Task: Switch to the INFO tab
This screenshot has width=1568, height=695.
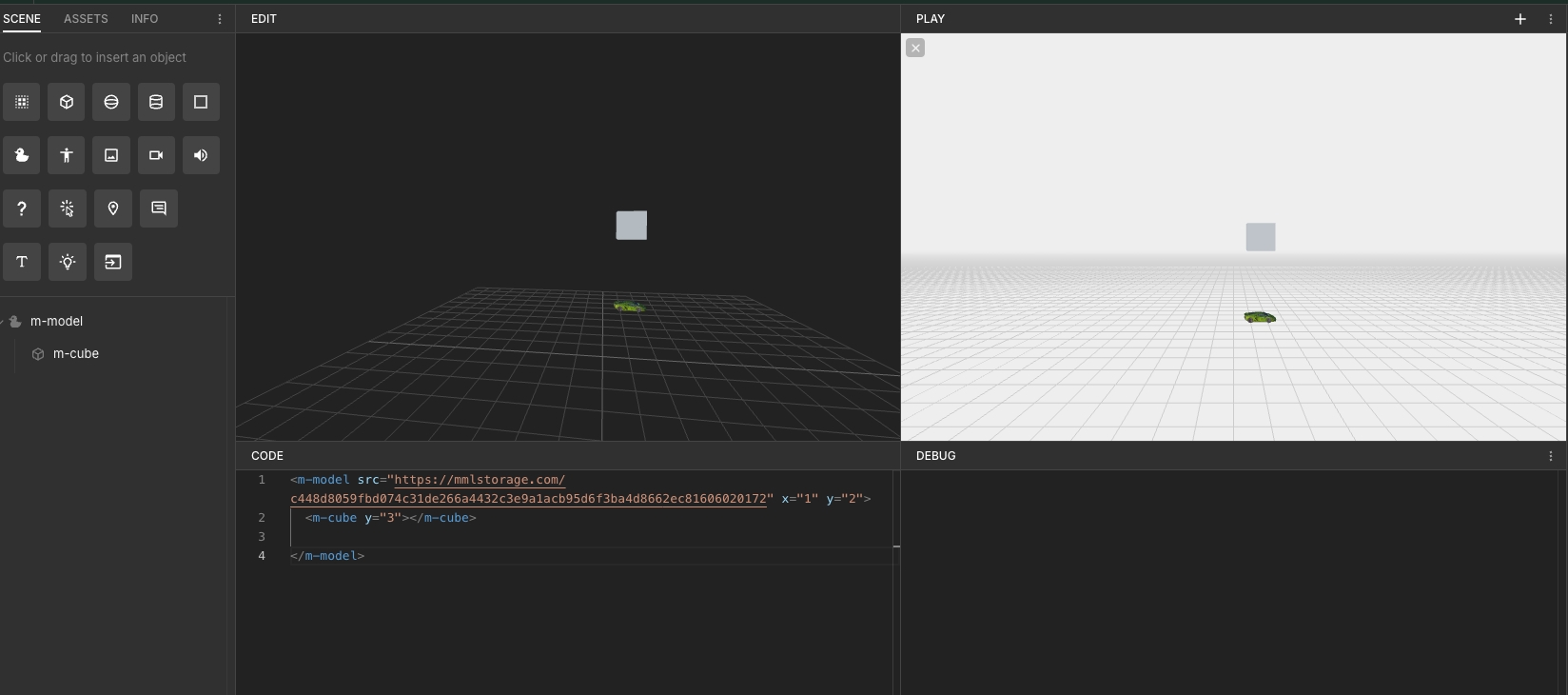Action: pyautogui.click(x=145, y=19)
